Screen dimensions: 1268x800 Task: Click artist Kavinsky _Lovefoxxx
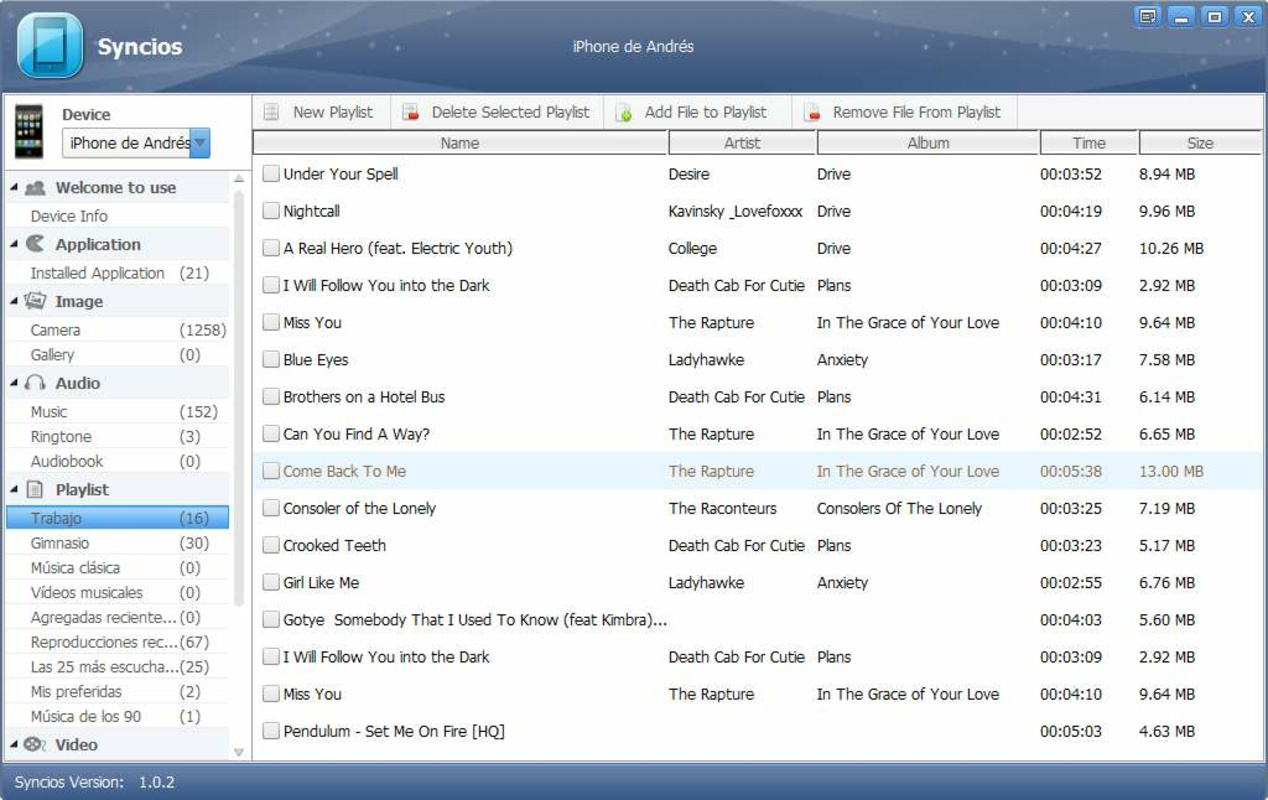[x=736, y=212]
